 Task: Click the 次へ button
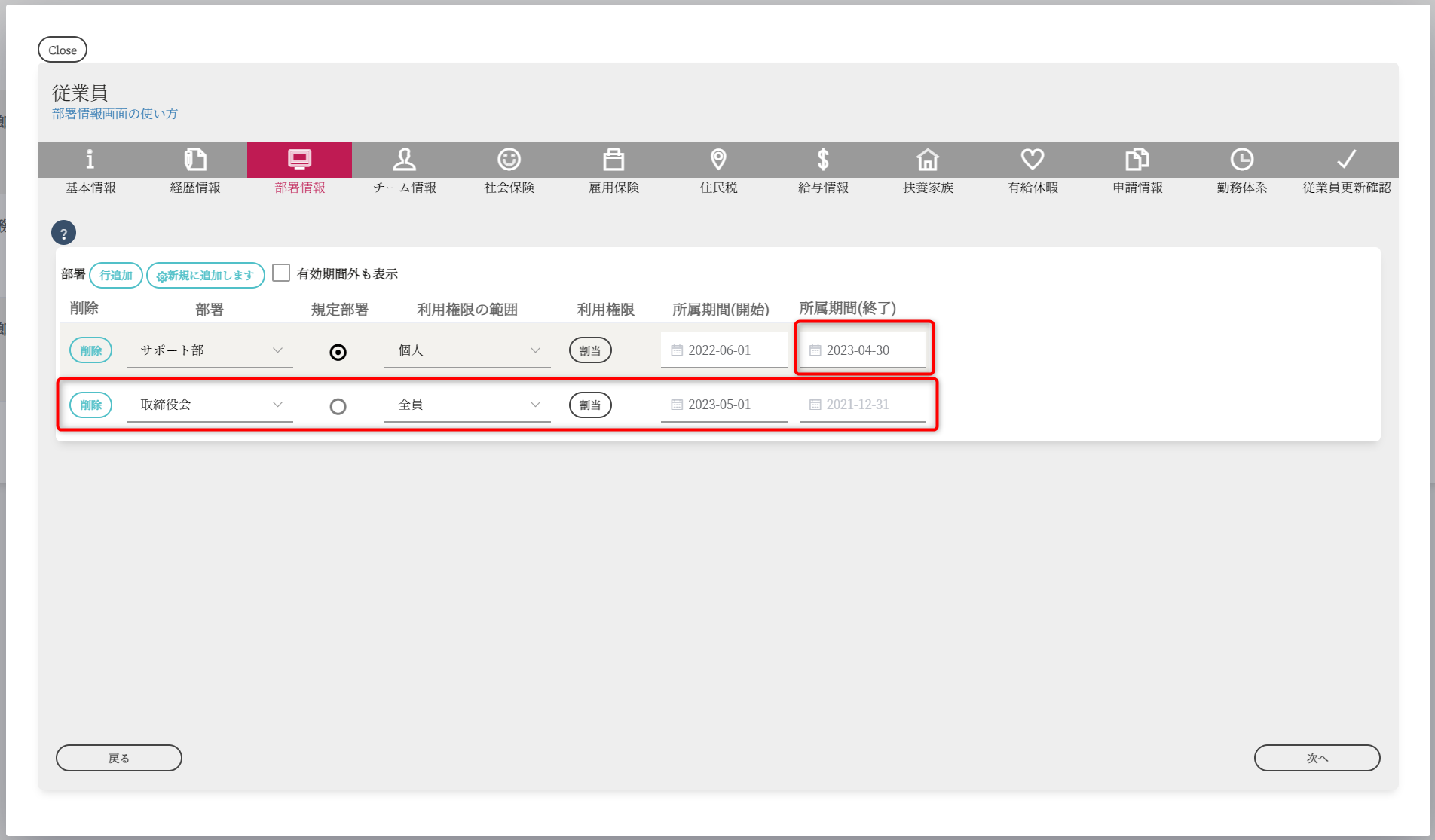(x=1317, y=758)
